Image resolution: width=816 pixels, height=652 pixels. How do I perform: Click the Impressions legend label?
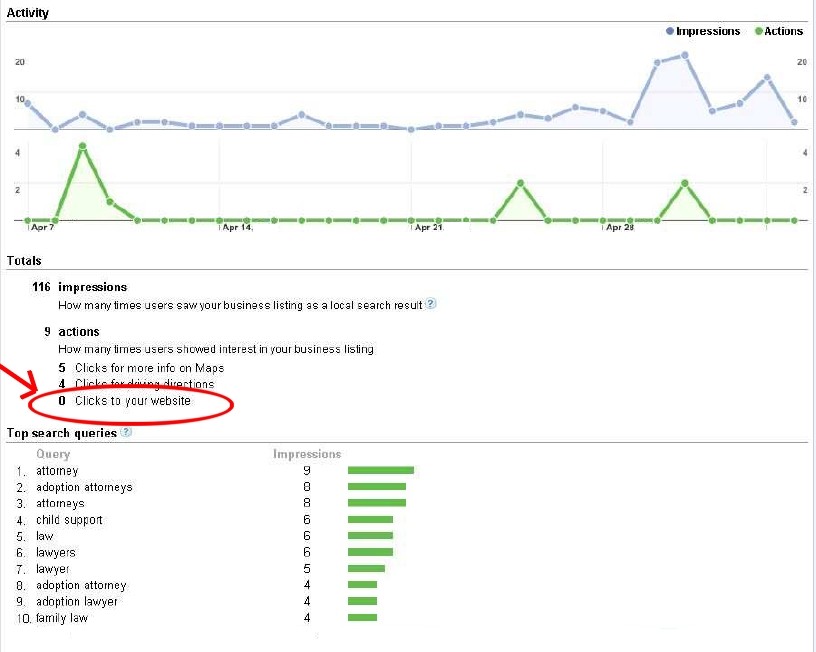(708, 31)
